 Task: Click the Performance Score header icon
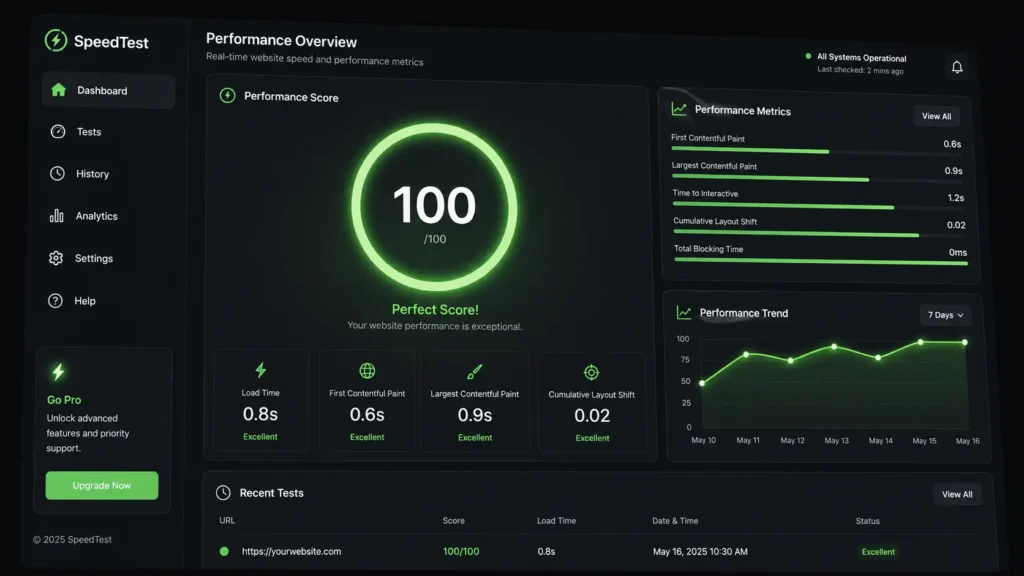tap(227, 96)
